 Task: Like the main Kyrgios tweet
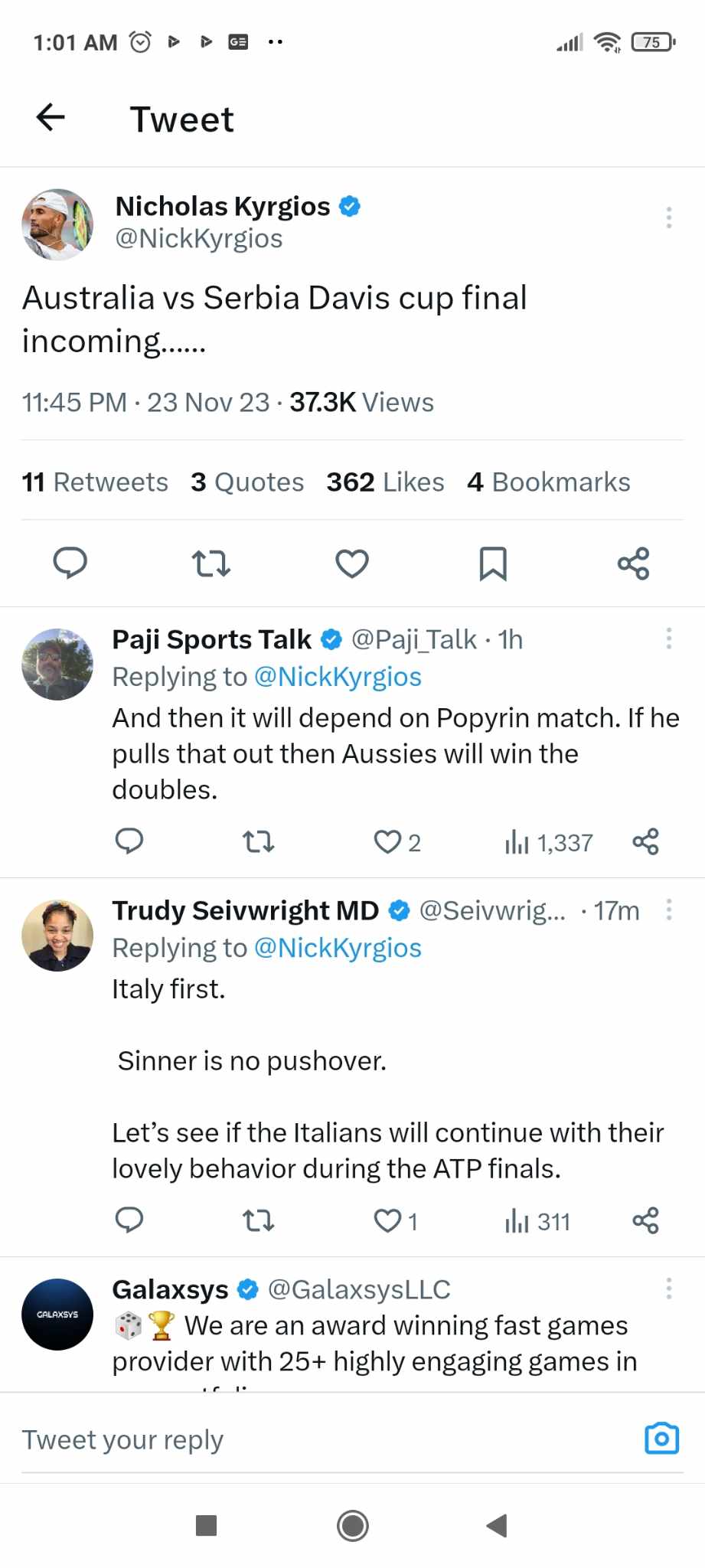coord(352,563)
